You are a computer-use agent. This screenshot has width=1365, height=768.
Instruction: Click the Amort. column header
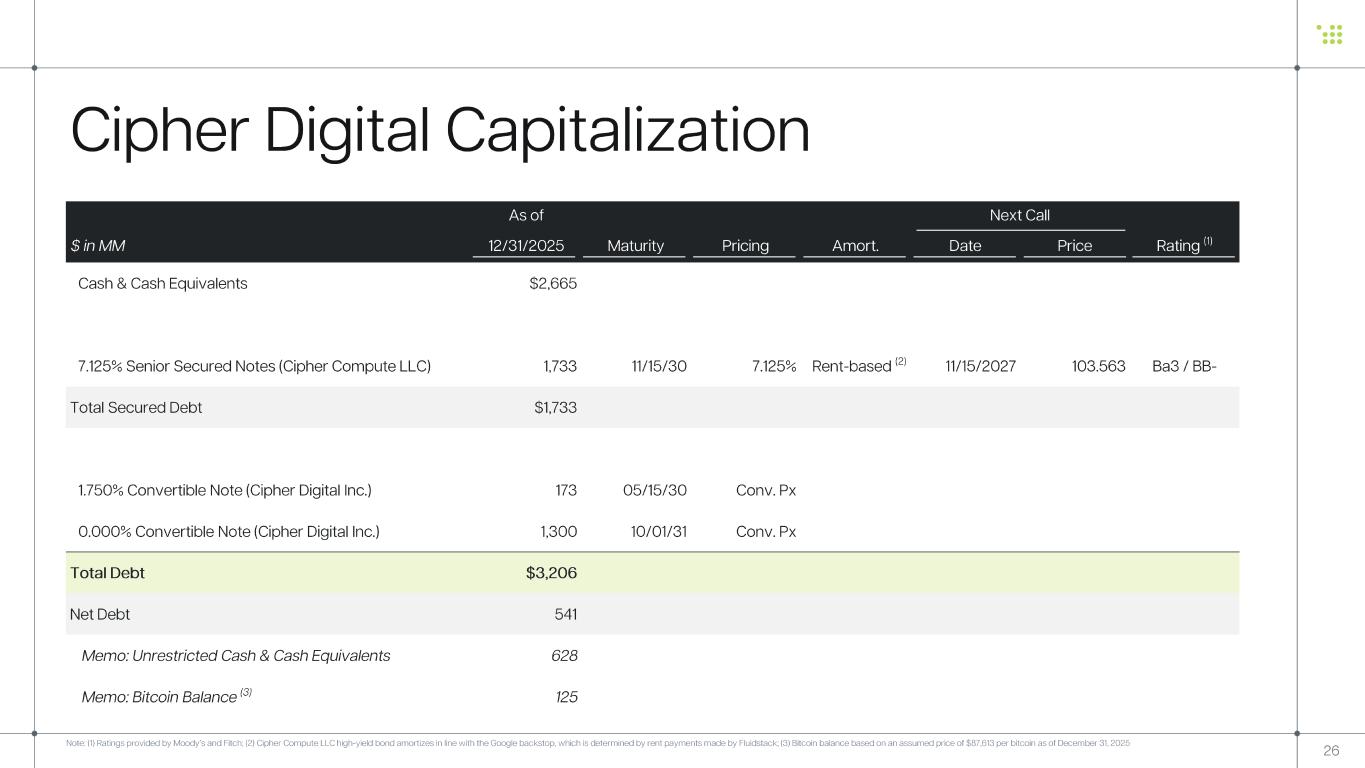coord(855,246)
